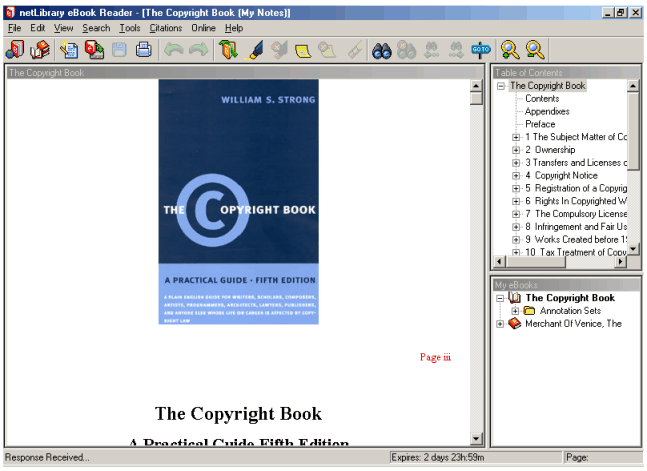Click the GO TO signpost icon

(x=481, y=50)
